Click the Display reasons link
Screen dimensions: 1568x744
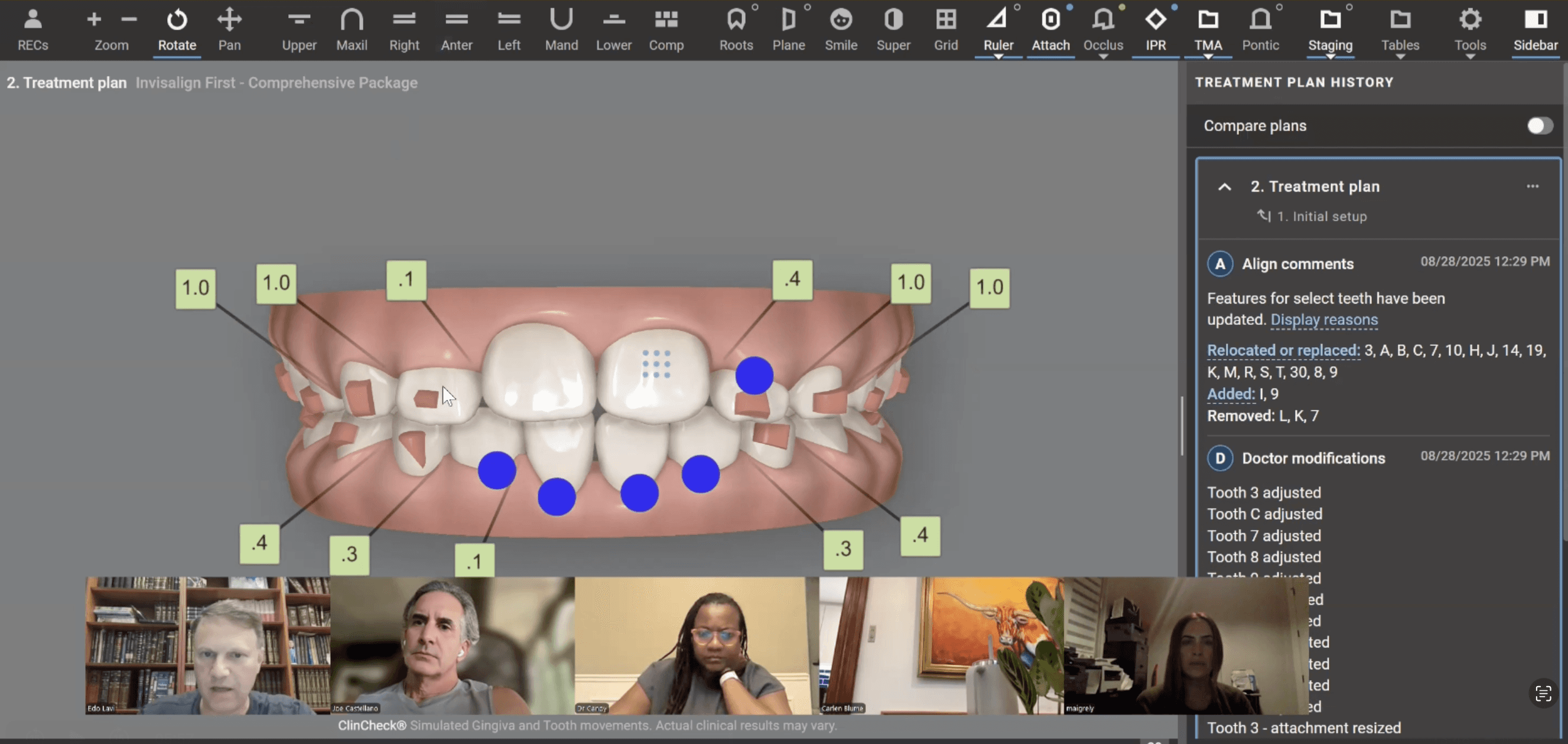click(x=1323, y=320)
